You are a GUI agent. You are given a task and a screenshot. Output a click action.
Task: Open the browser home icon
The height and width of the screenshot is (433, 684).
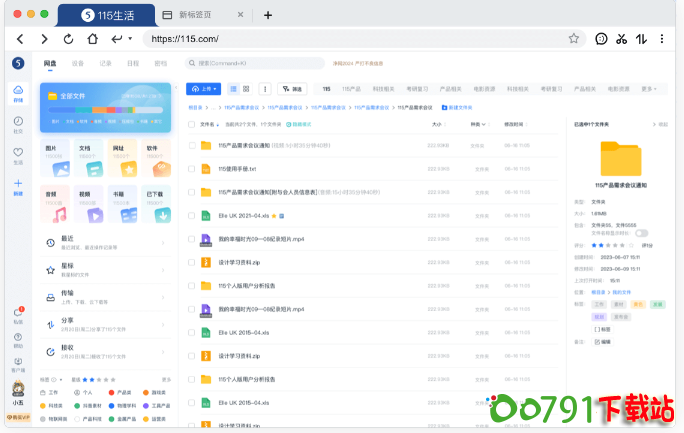[92, 39]
